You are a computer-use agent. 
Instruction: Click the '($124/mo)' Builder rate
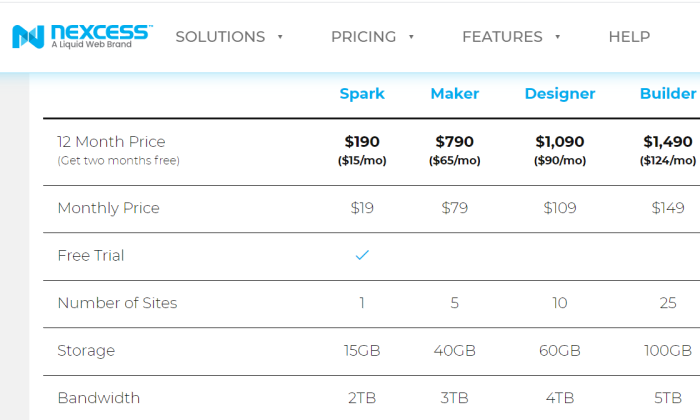pyautogui.click(x=668, y=161)
